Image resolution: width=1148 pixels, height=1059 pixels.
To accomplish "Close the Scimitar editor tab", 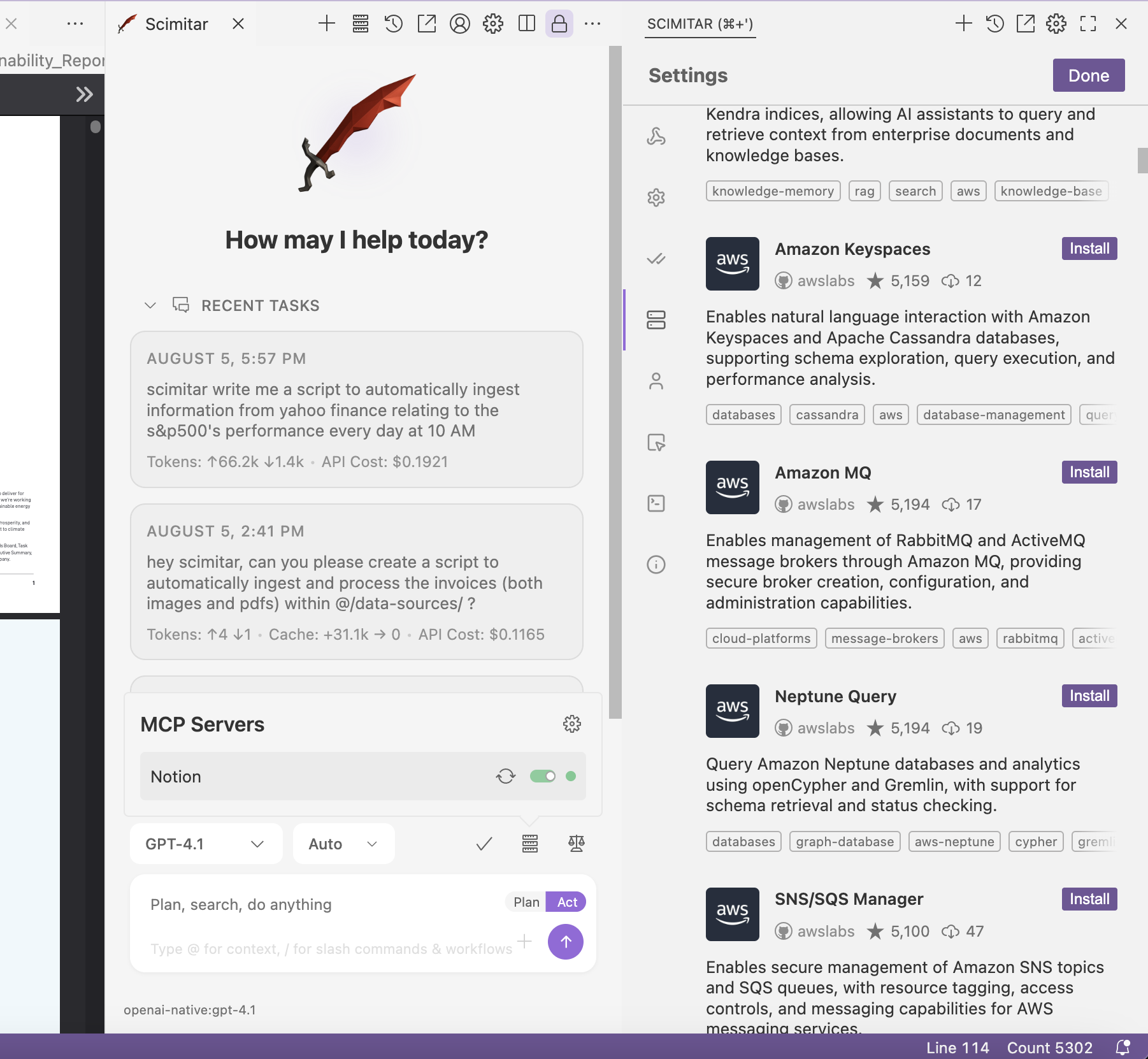I will tap(238, 24).
